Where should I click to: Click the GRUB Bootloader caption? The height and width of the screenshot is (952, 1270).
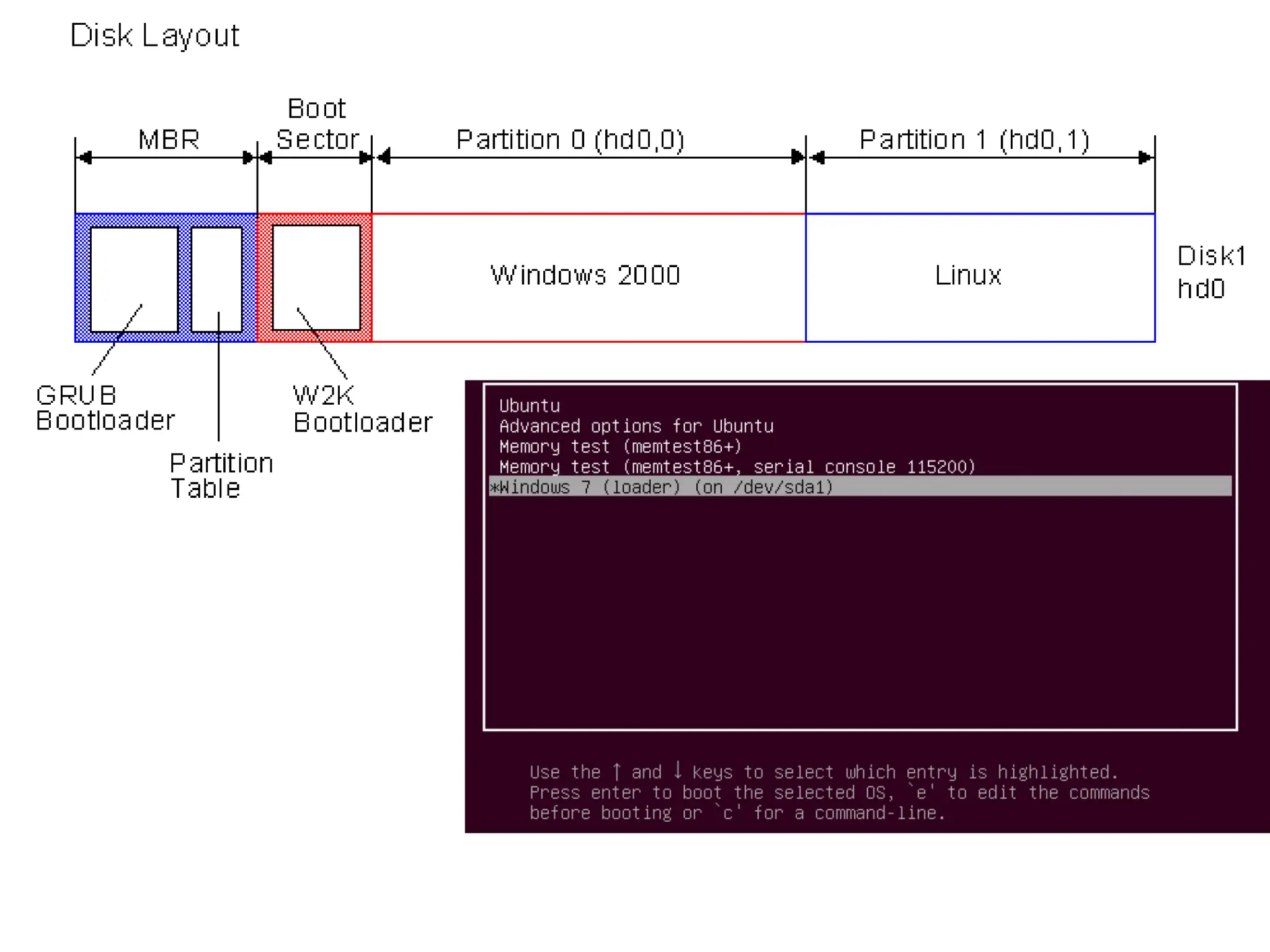point(104,408)
